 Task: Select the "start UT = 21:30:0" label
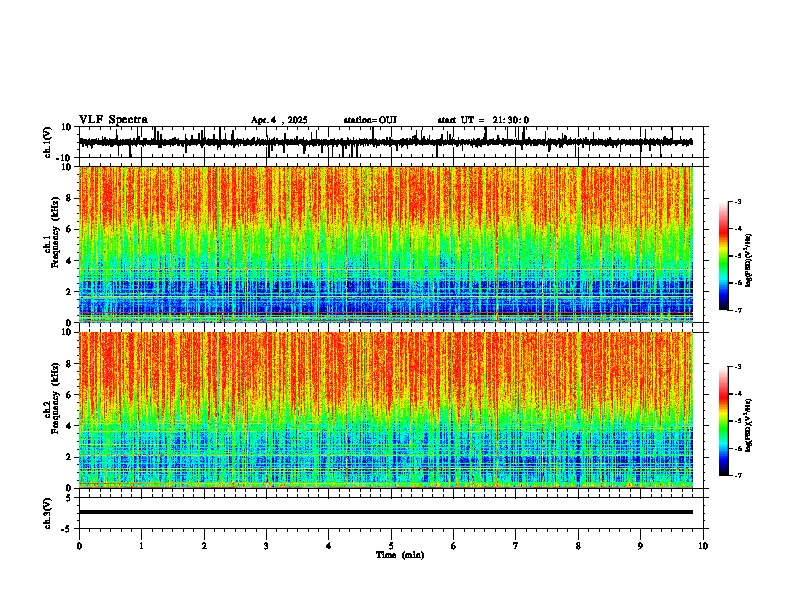483,120
